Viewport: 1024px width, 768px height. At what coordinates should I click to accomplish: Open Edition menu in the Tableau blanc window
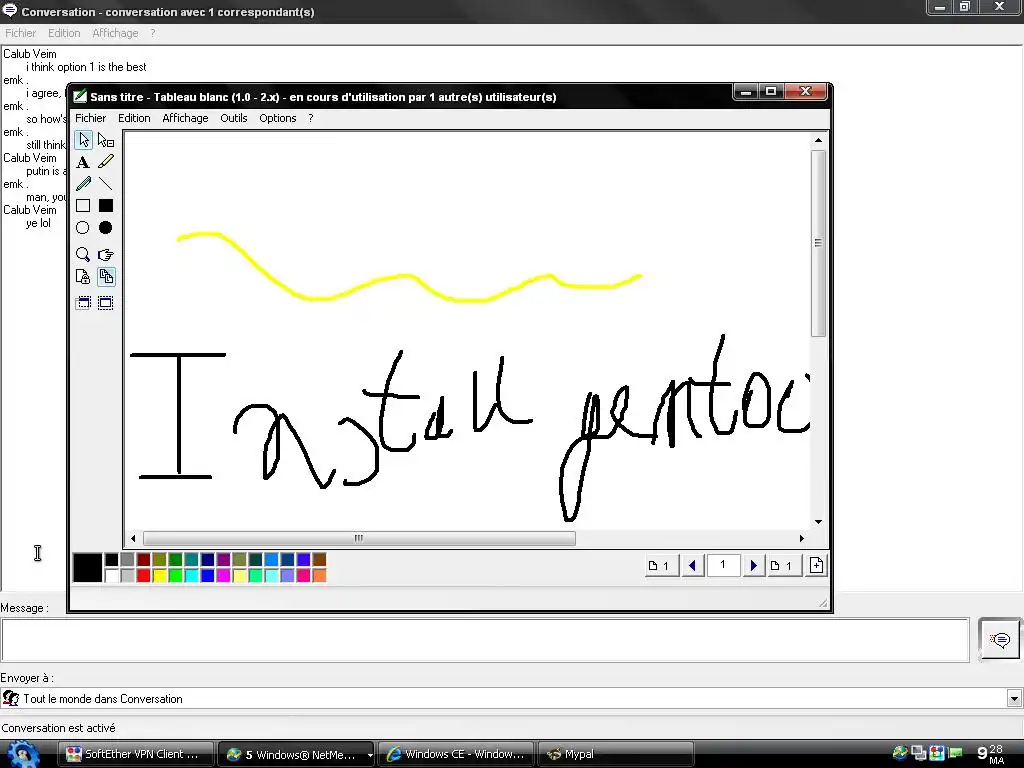pyautogui.click(x=134, y=118)
